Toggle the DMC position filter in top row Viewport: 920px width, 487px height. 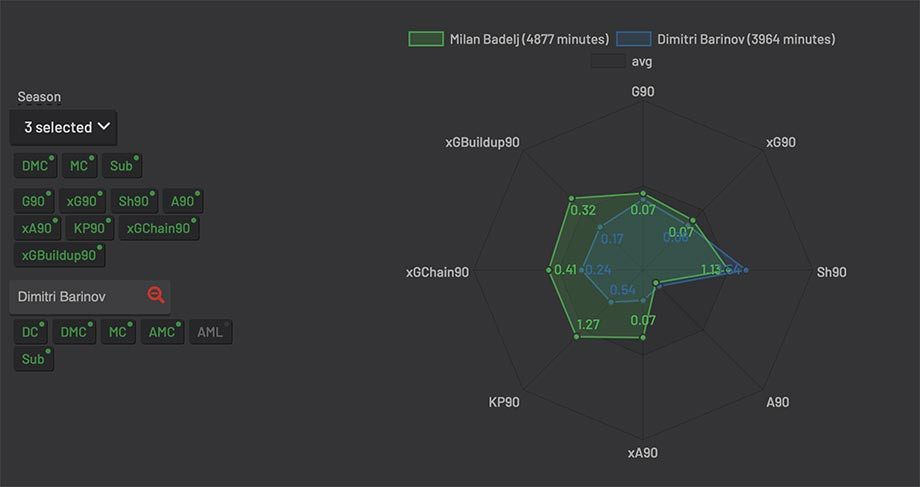pyautogui.click(x=36, y=166)
